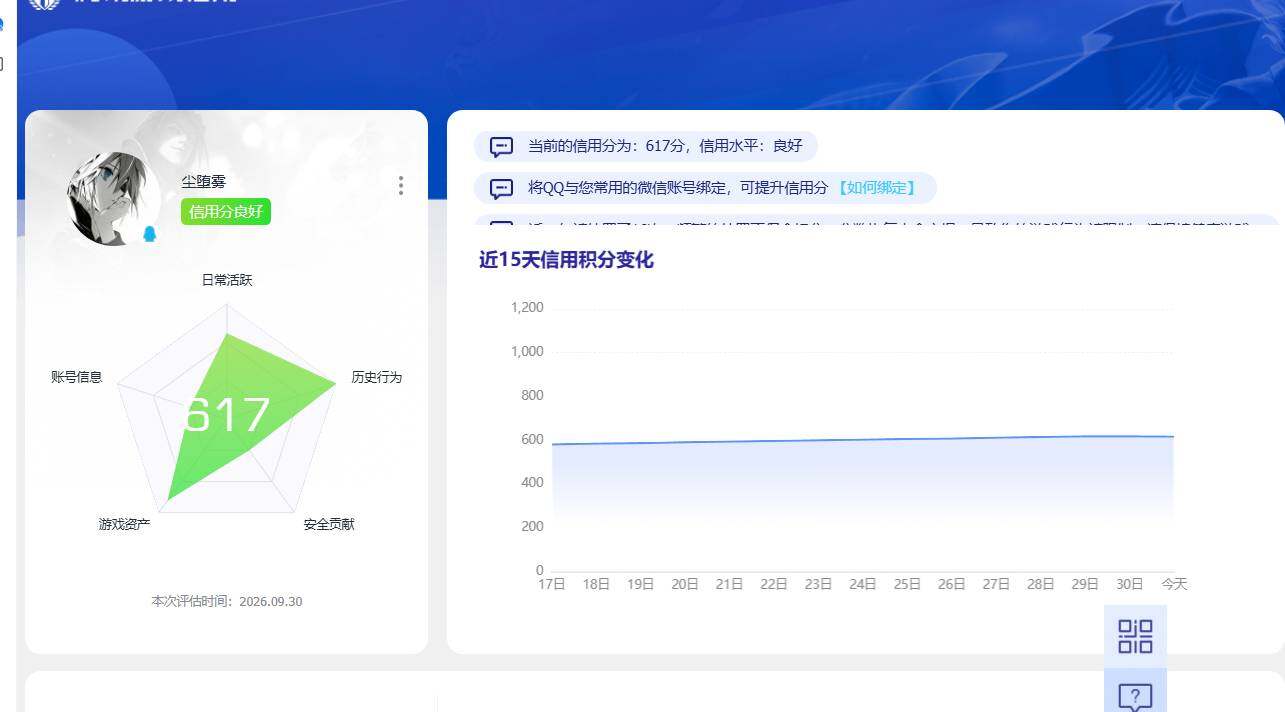The width and height of the screenshot is (1285, 712).
Task: Click the 近15天信用积分变化 heading
Action: (x=566, y=260)
